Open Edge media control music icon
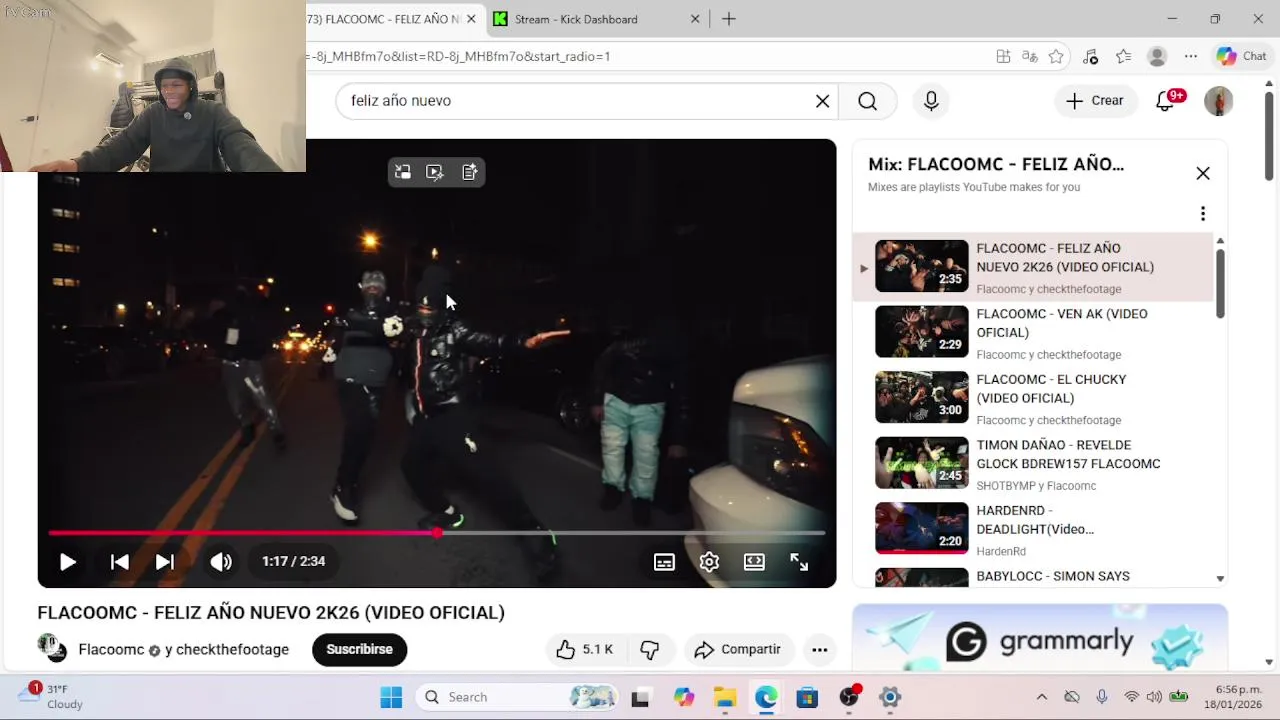 pos(1091,57)
